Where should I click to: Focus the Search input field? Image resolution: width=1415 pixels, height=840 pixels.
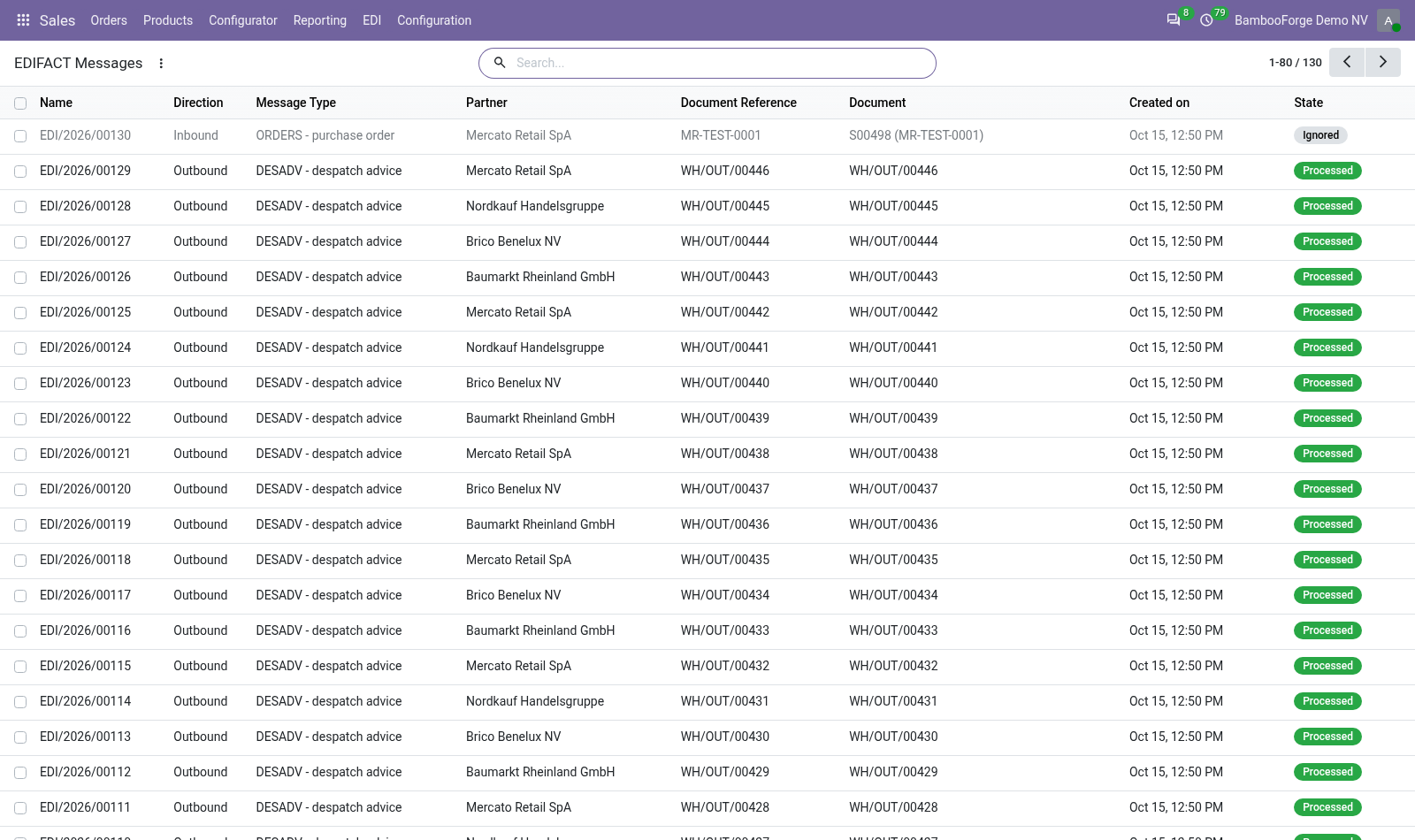(x=721, y=63)
